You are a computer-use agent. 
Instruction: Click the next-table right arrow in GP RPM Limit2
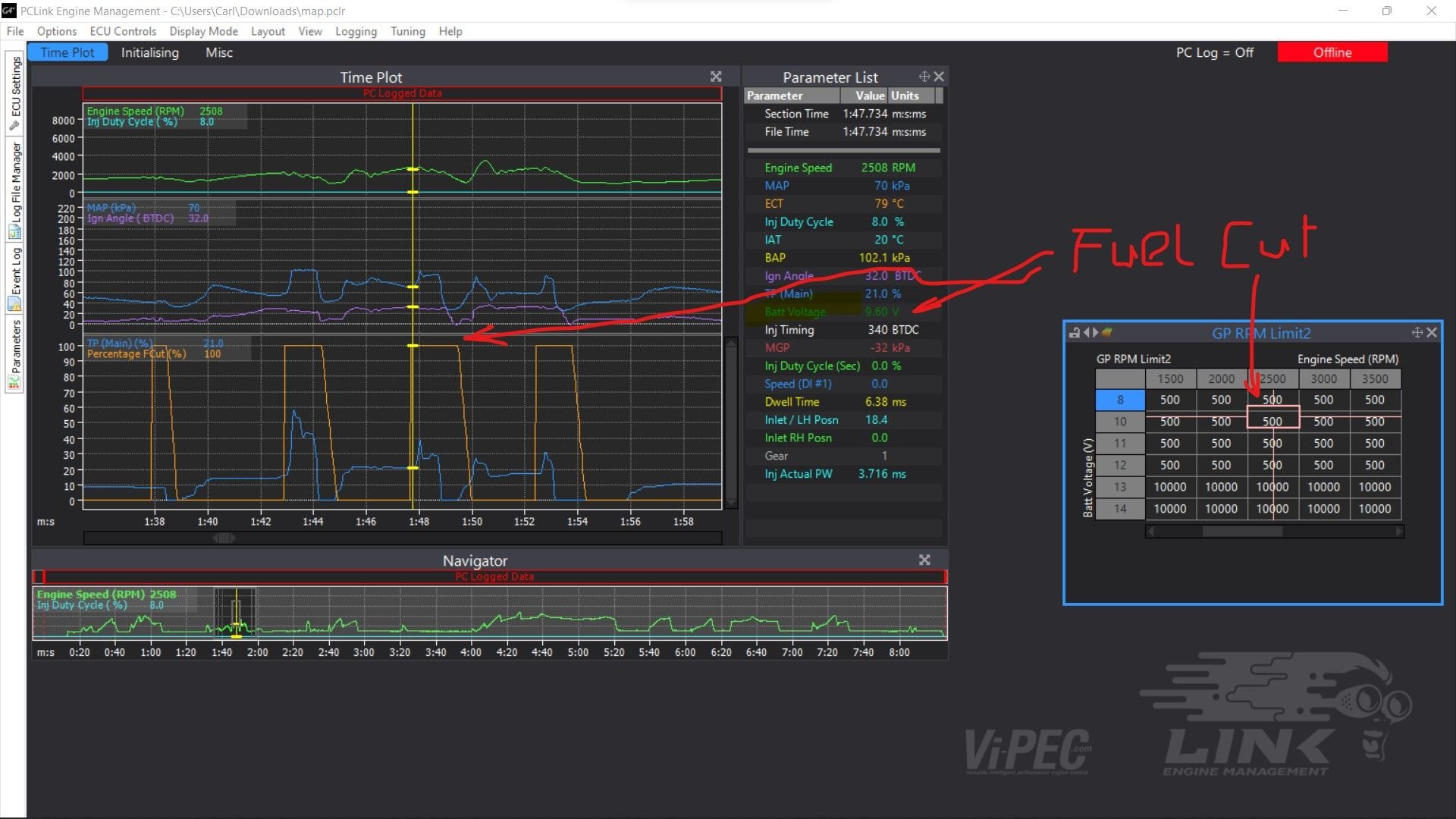click(1095, 333)
